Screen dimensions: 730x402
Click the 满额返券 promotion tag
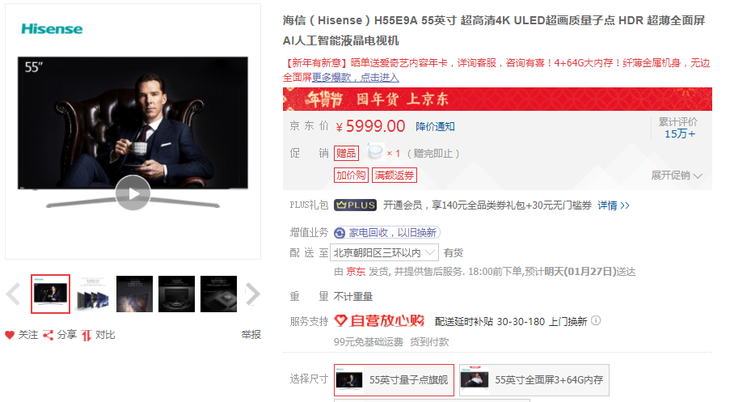[394, 175]
